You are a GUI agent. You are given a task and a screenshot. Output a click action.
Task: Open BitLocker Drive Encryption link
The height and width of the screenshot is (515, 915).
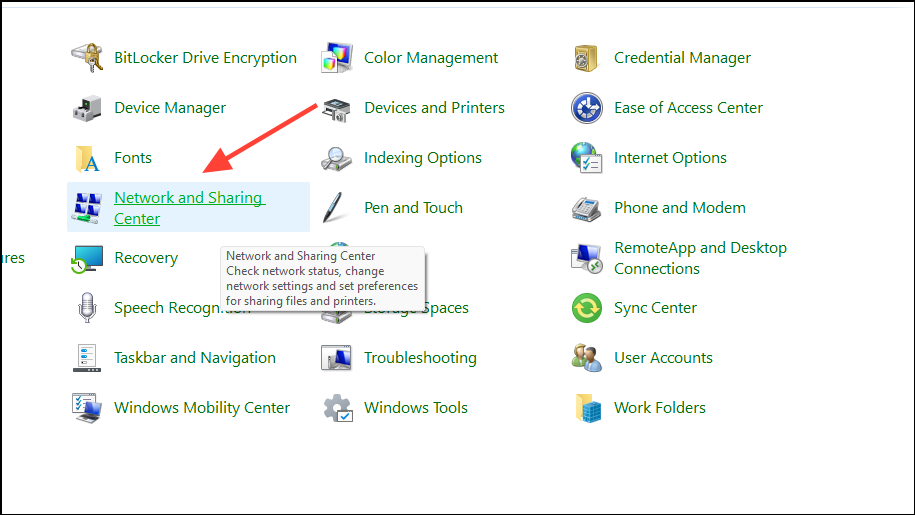tap(205, 58)
